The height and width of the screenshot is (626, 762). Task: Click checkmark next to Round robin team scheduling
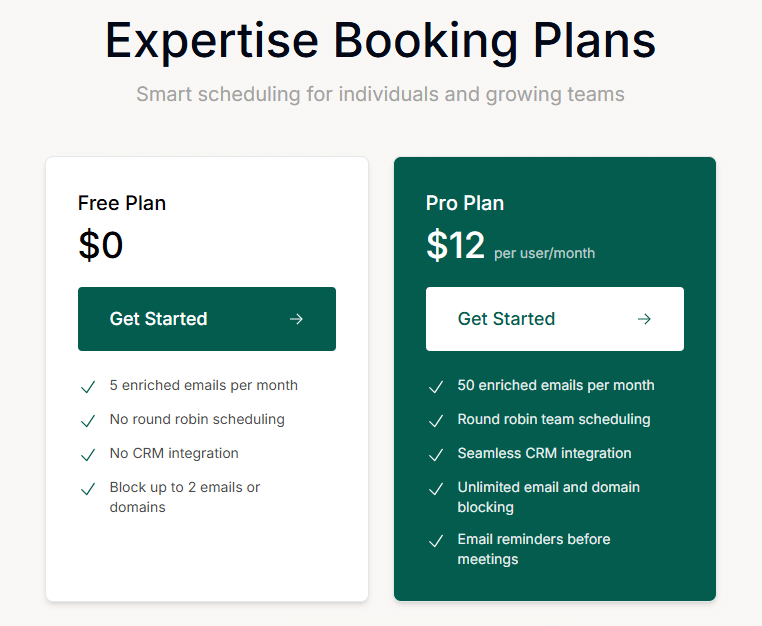coord(436,421)
